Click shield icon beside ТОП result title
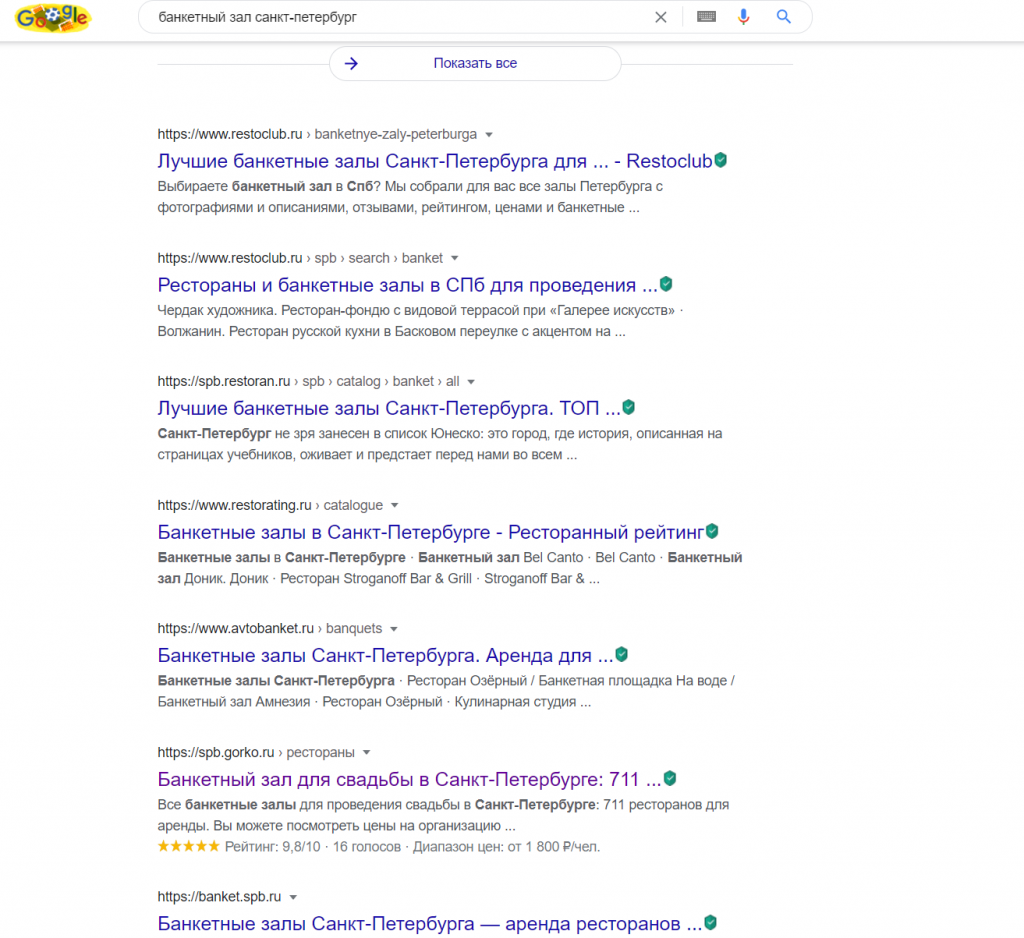The height and width of the screenshot is (938, 1024). click(629, 408)
